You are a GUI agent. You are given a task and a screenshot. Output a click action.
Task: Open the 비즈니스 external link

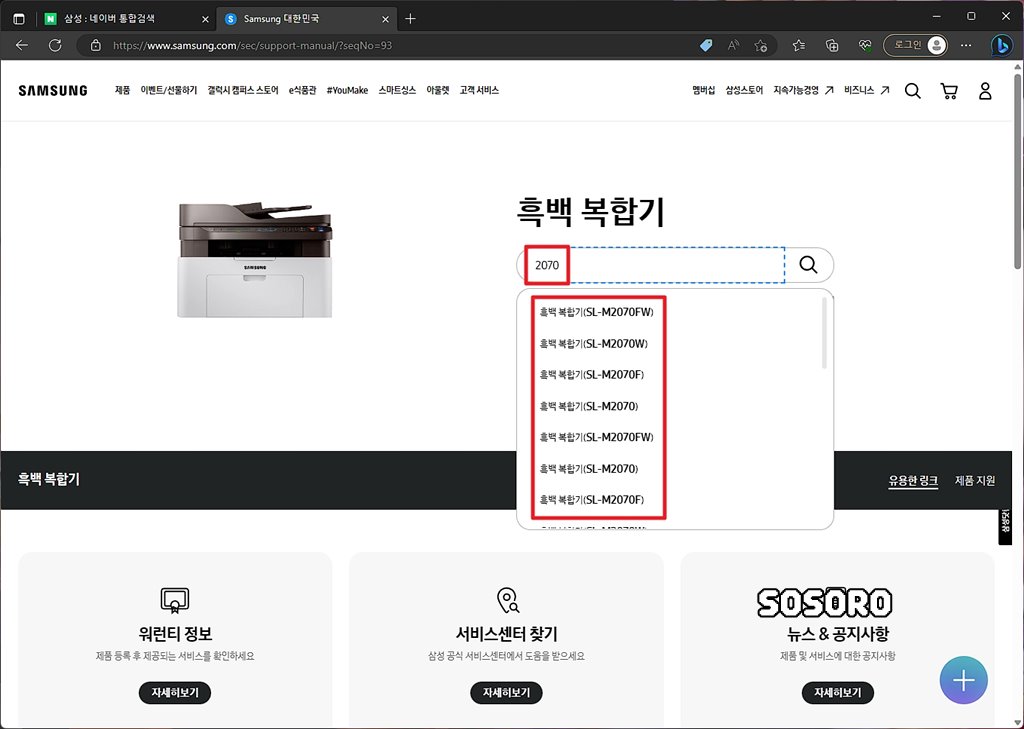tap(867, 90)
